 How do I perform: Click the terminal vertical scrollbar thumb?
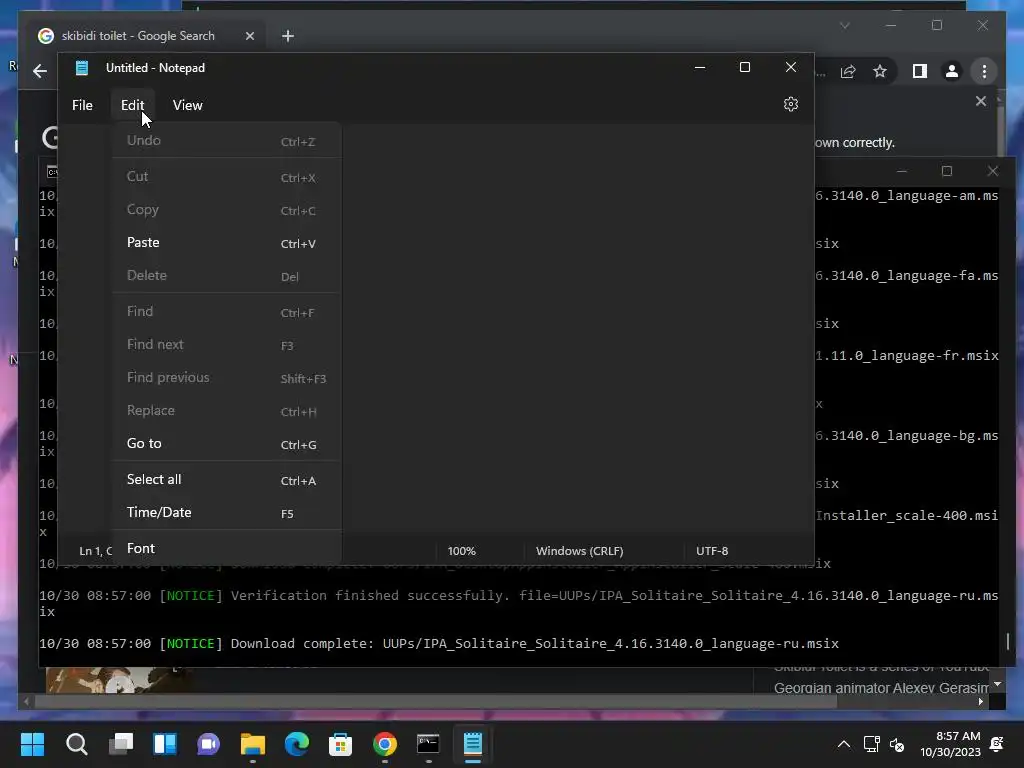1008,641
